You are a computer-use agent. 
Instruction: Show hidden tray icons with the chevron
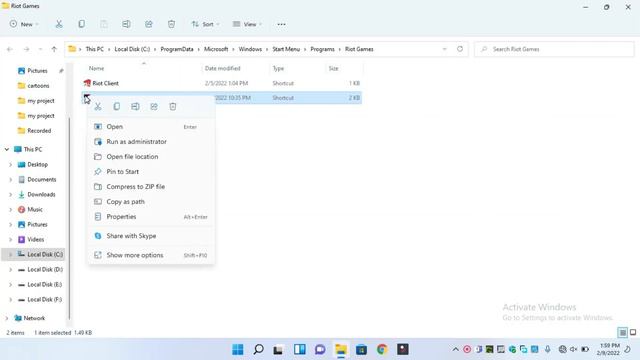coord(455,349)
